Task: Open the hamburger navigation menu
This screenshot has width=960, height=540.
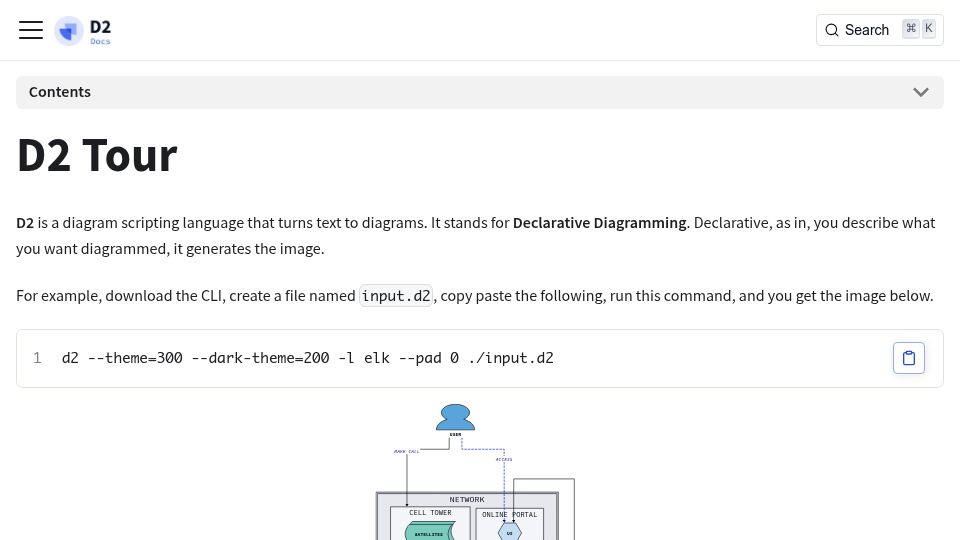Action: (31, 30)
